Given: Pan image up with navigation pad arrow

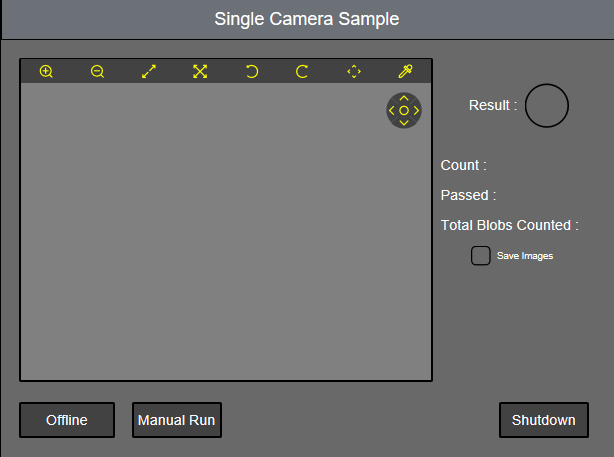Looking at the screenshot, I should (404, 98).
